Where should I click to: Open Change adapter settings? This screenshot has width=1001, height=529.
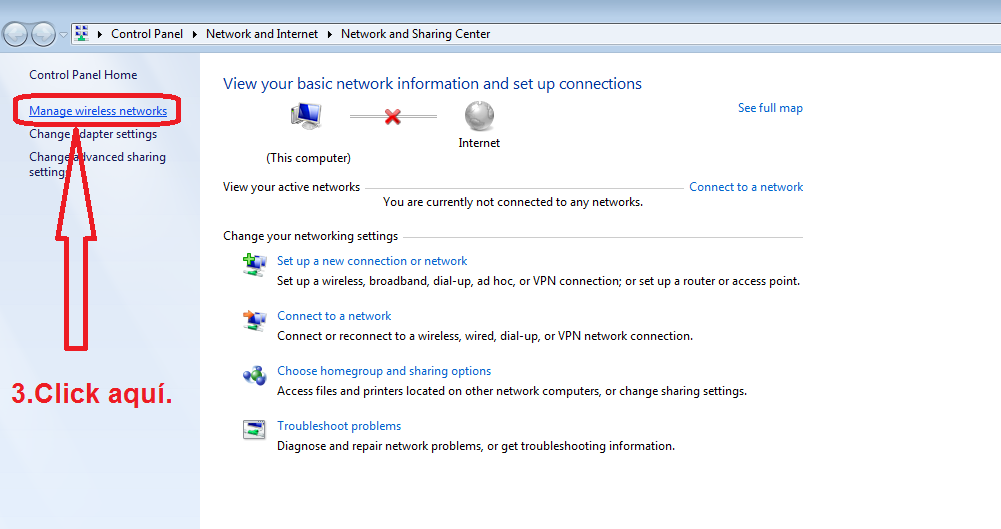pyautogui.click(x=93, y=134)
